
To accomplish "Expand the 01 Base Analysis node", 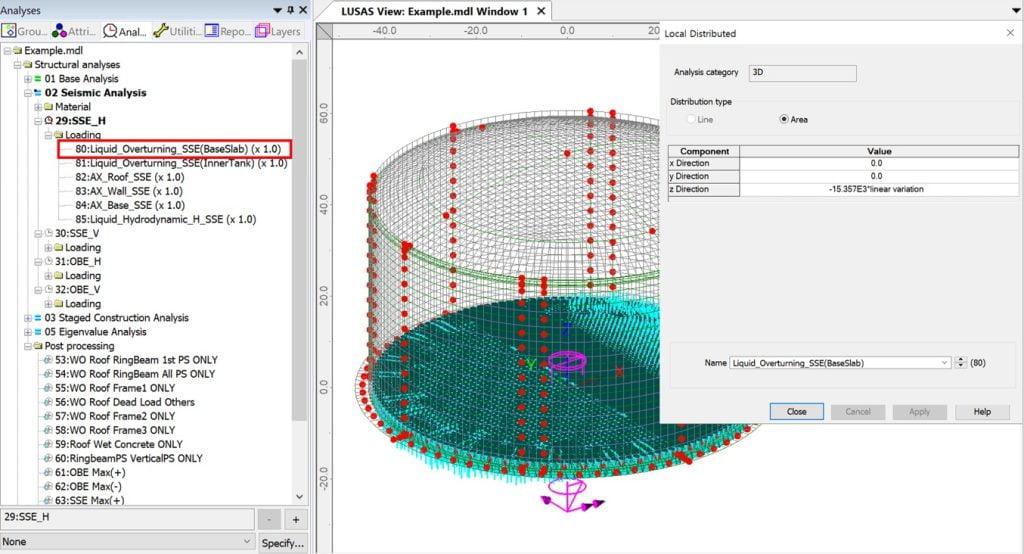I will pos(27,79).
